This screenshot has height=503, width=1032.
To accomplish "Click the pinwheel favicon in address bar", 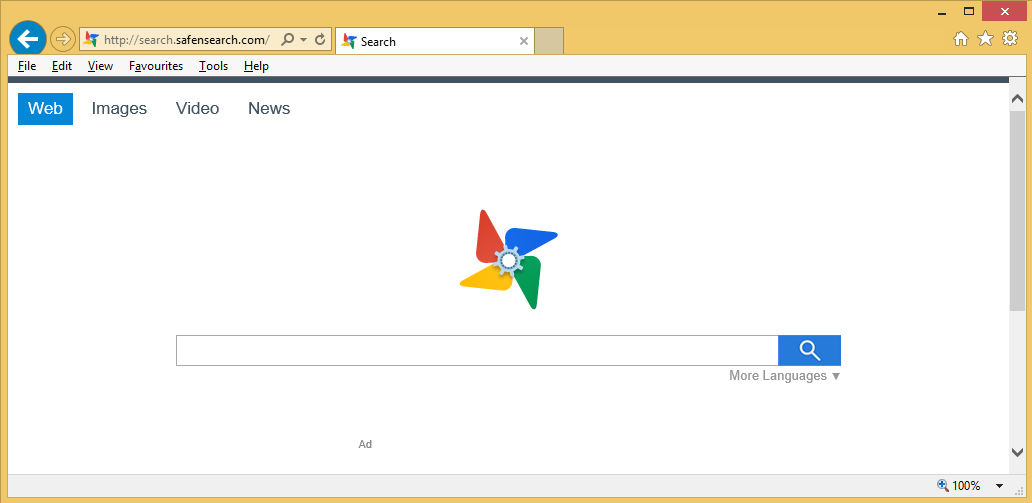I will click(91, 40).
